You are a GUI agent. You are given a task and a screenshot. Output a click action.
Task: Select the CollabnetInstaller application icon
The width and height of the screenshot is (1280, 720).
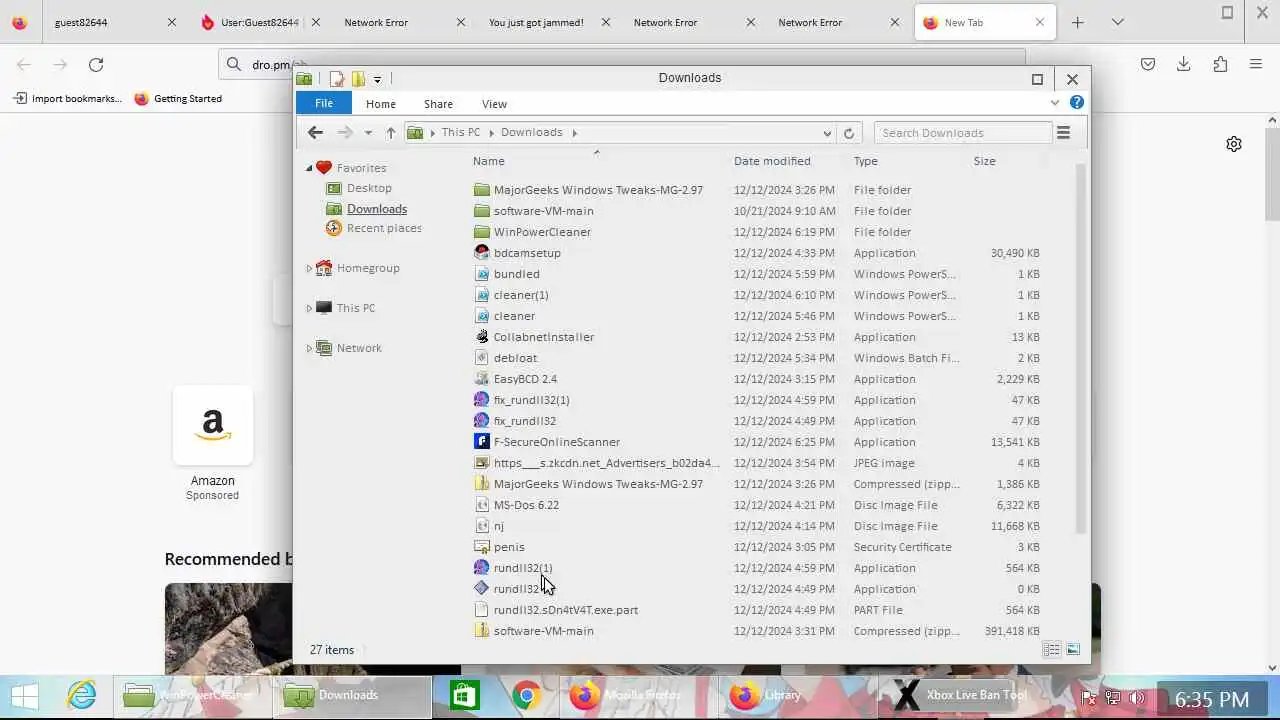pyautogui.click(x=482, y=337)
